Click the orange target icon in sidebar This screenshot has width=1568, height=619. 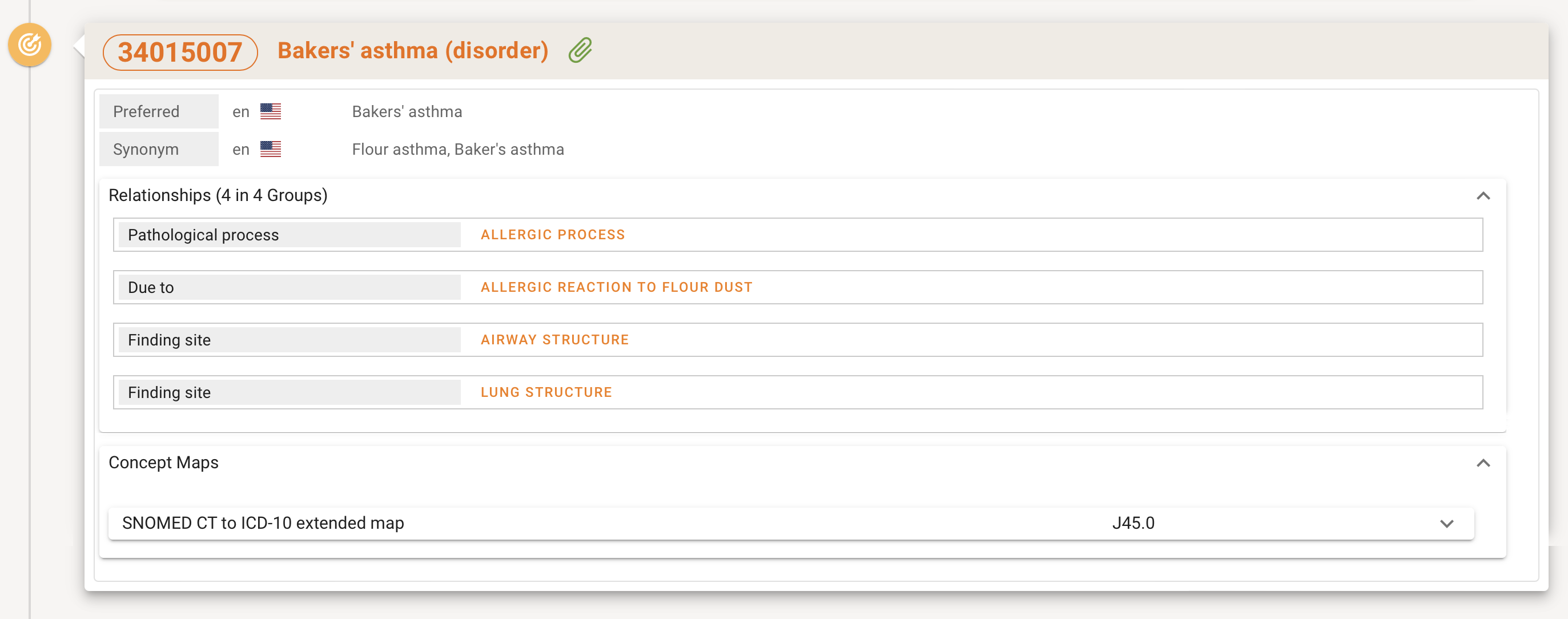pyautogui.click(x=29, y=45)
